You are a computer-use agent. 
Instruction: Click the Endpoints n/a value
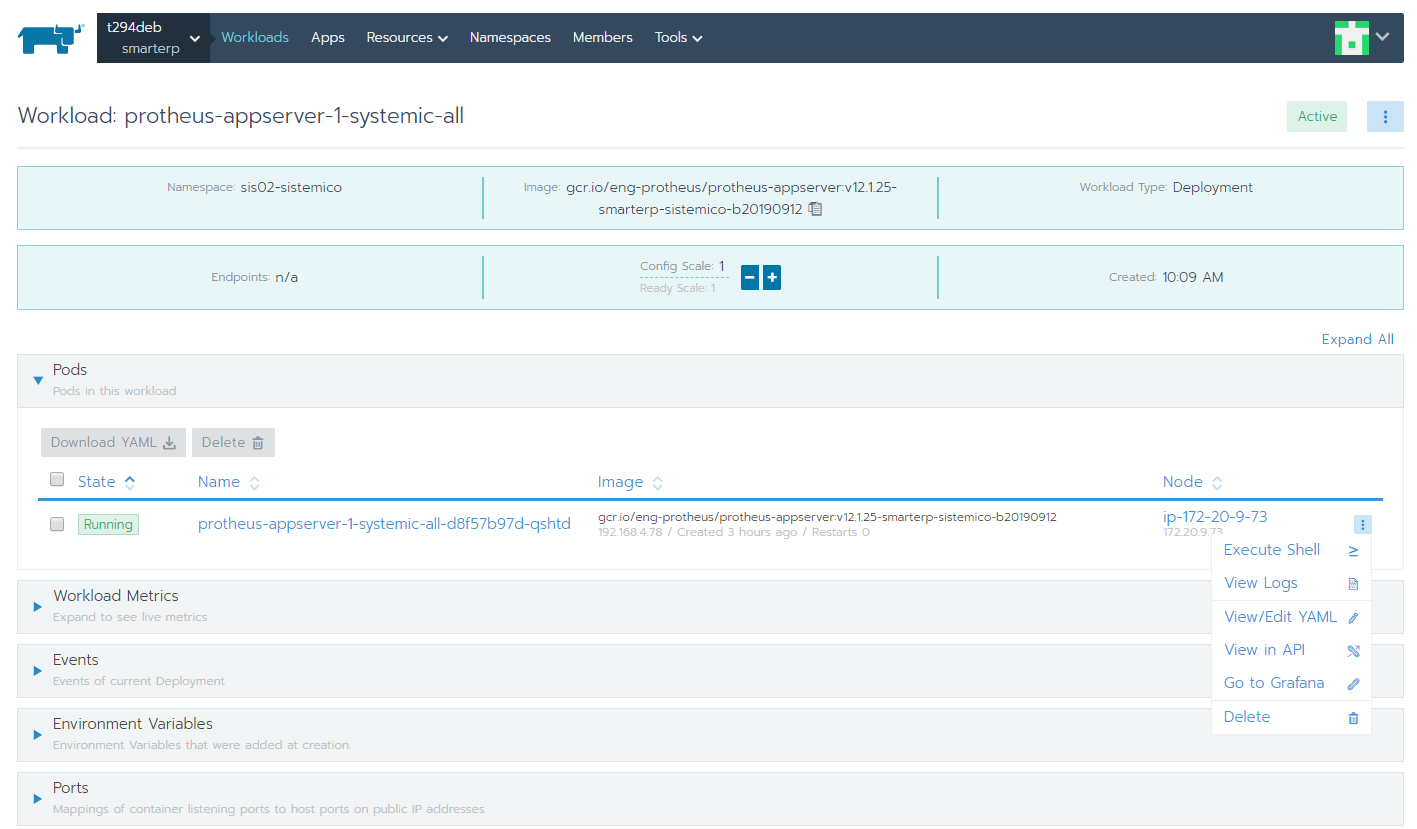tap(287, 277)
